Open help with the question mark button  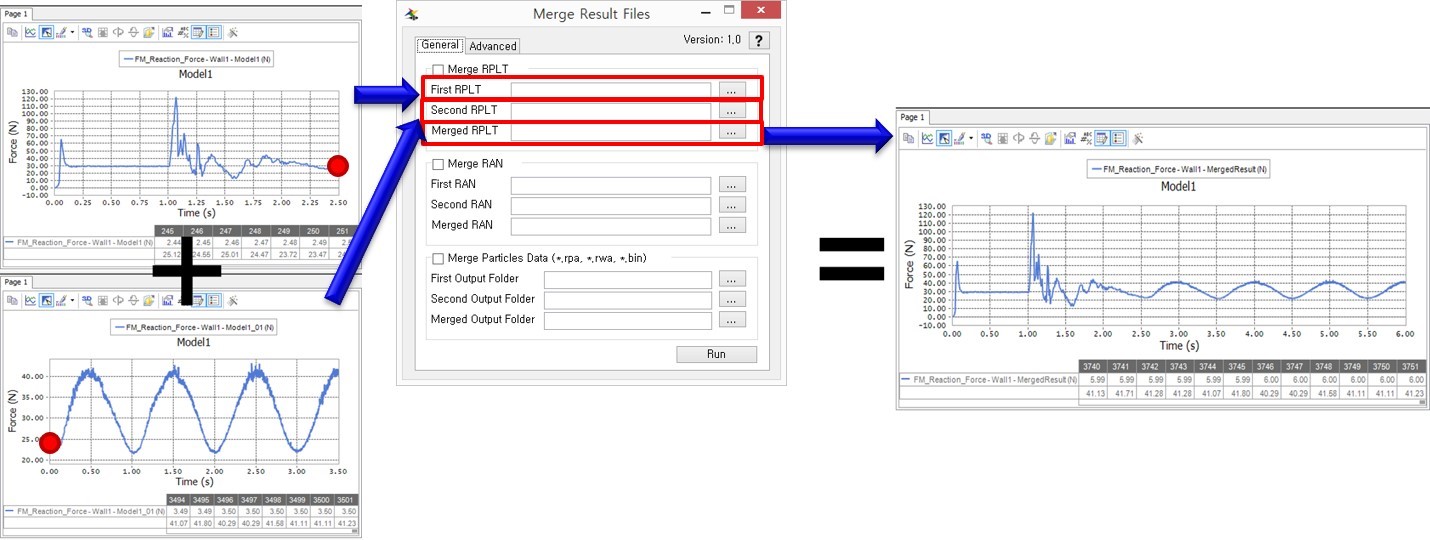[759, 40]
